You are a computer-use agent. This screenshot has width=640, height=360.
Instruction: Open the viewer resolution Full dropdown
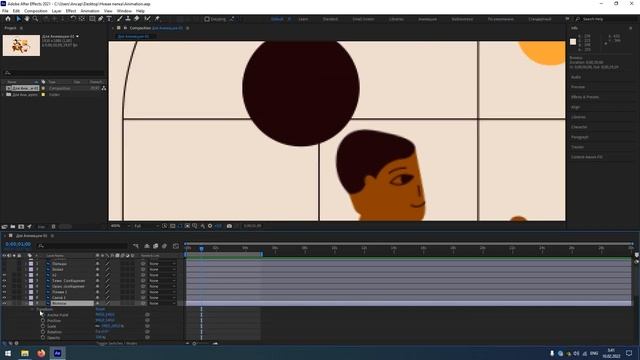[146, 226]
